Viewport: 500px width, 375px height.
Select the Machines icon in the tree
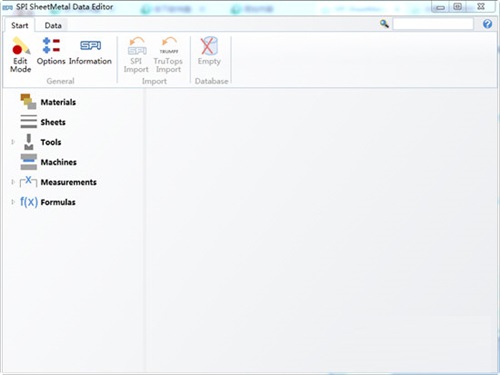(x=28, y=162)
